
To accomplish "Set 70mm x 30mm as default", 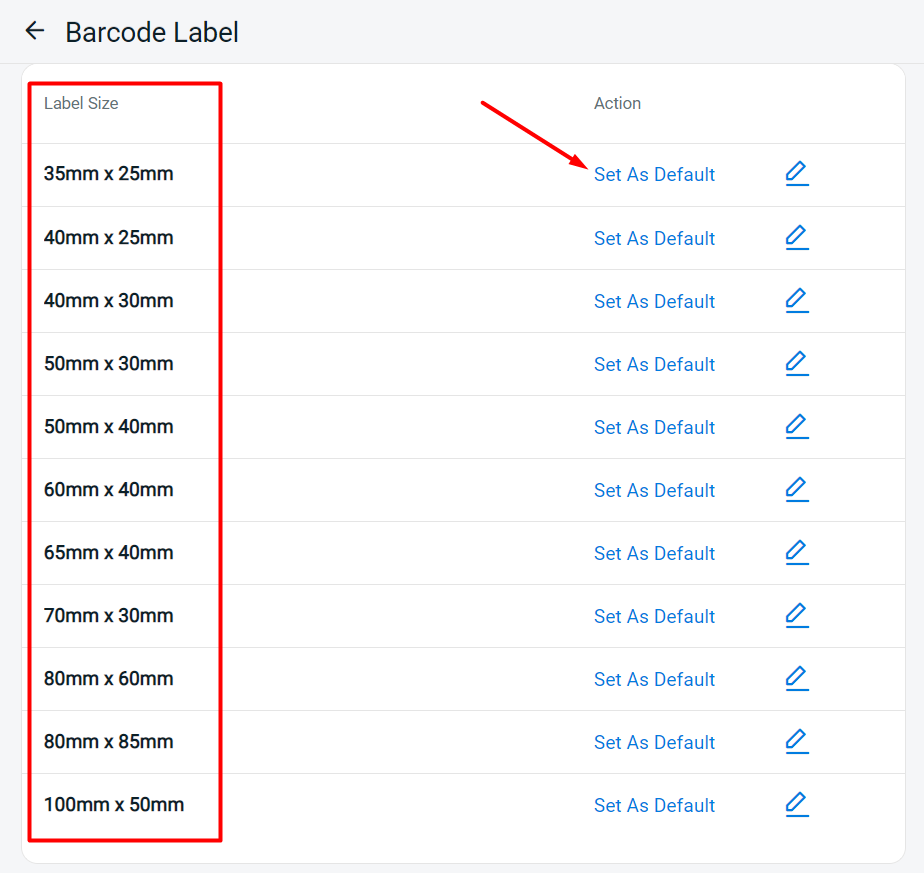I will click(x=654, y=617).
